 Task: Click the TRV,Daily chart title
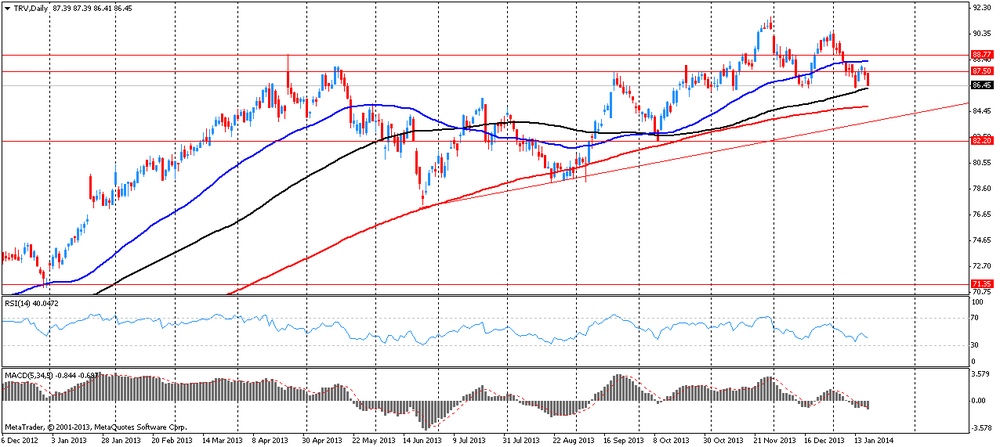click(x=32, y=8)
